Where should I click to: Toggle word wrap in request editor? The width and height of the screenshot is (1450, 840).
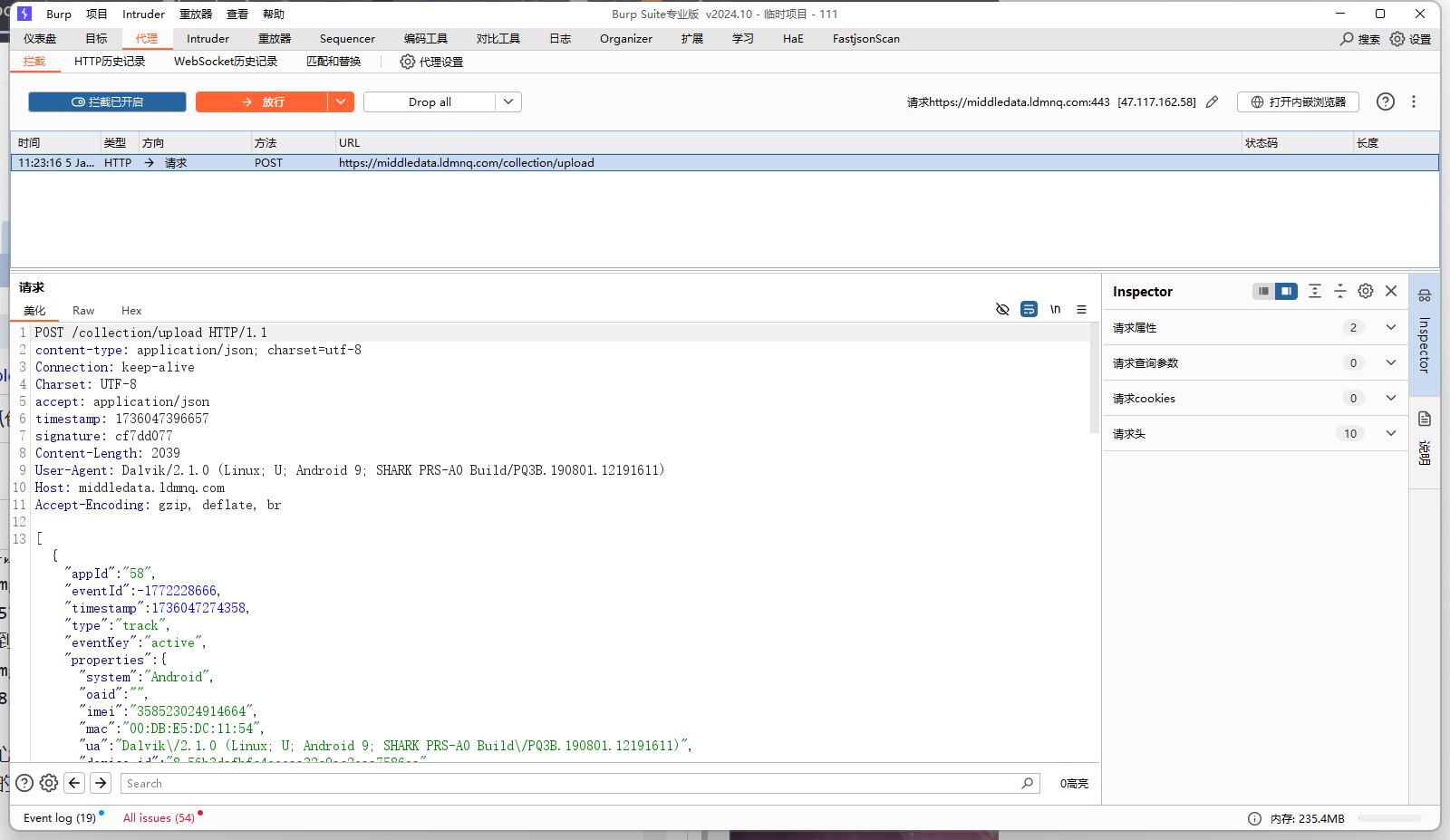1029,309
